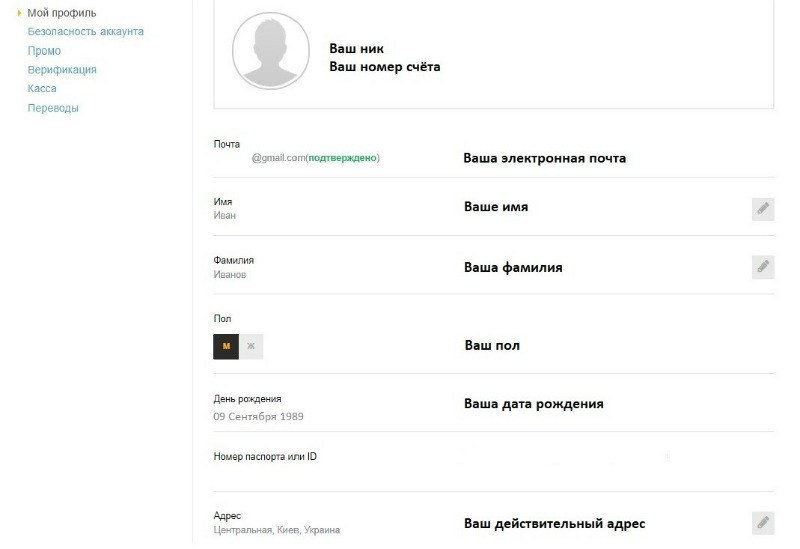This screenshot has width=800, height=549.
Task: Select the male 'М' gender option
Action: pyautogui.click(x=226, y=346)
